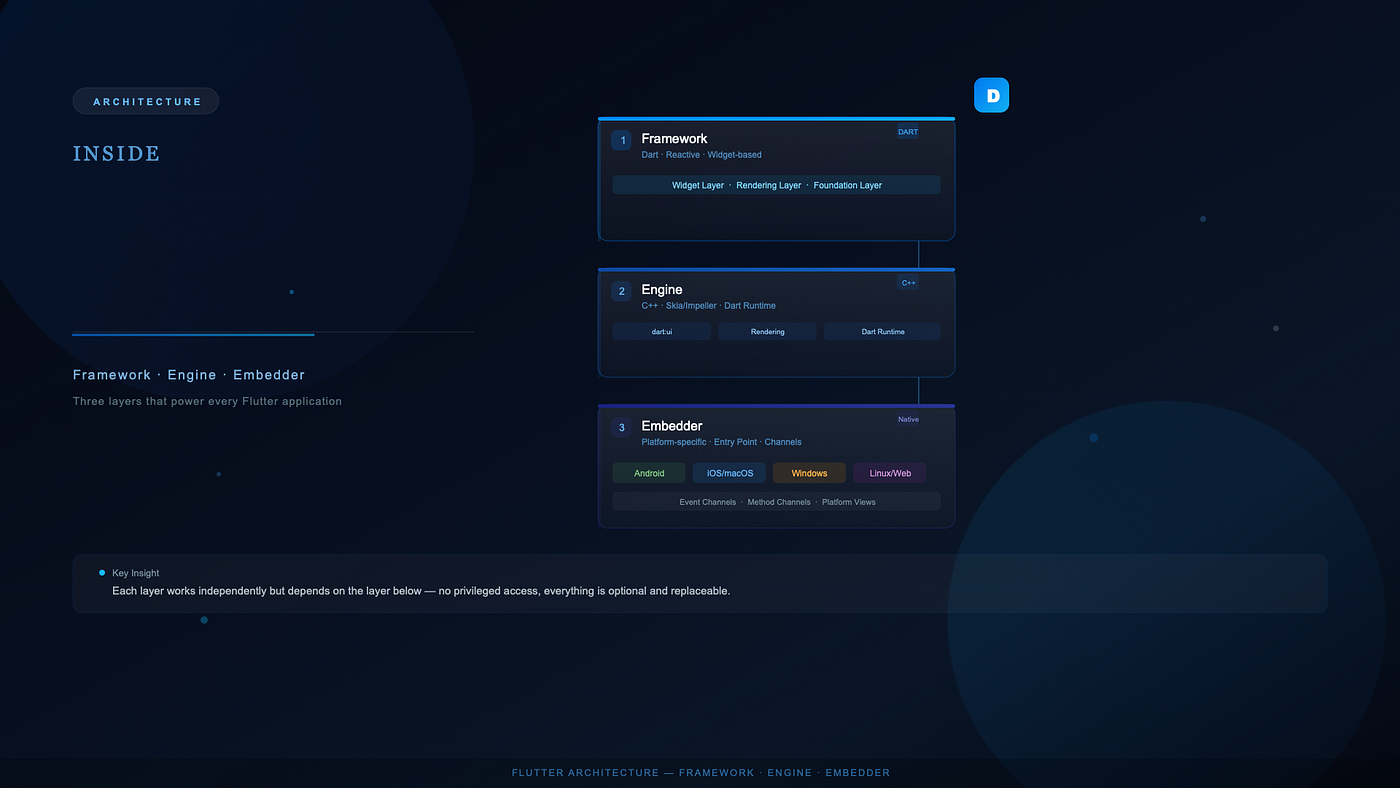
Task: Choose the green Android platform chip
Action: [649, 473]
